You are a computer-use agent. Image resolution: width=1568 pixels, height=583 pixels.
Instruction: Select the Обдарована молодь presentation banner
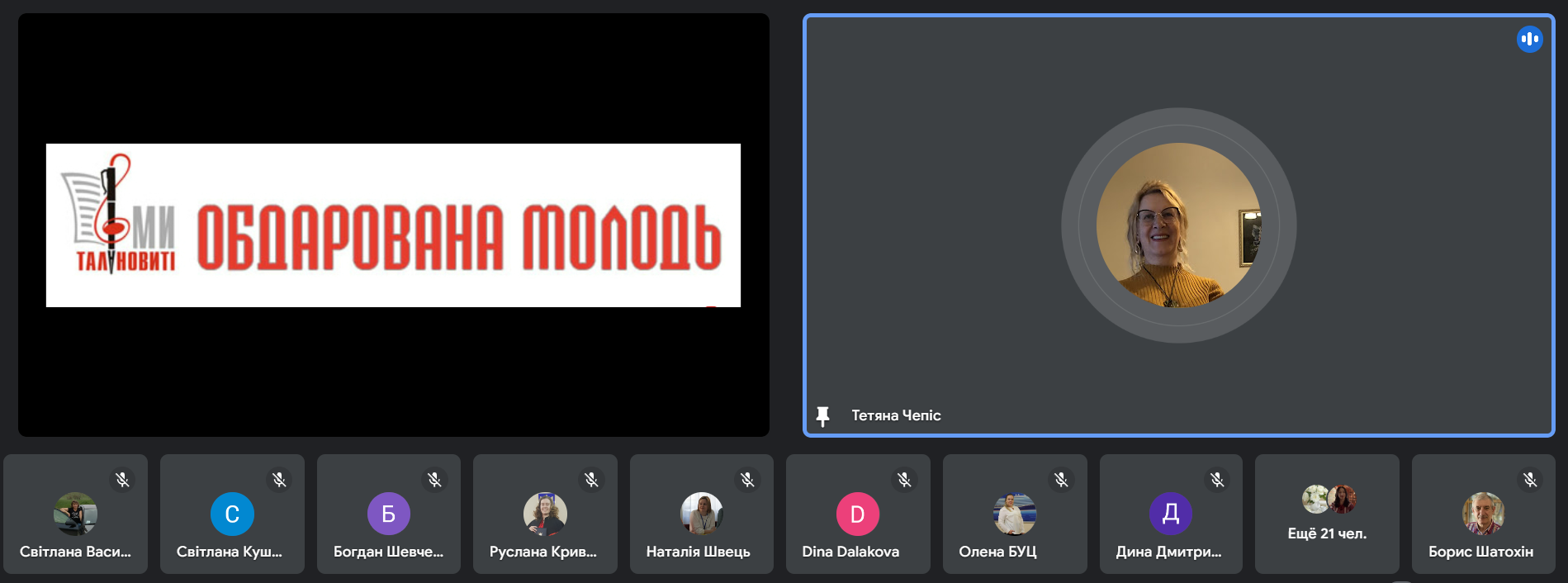tap(393, 225)
